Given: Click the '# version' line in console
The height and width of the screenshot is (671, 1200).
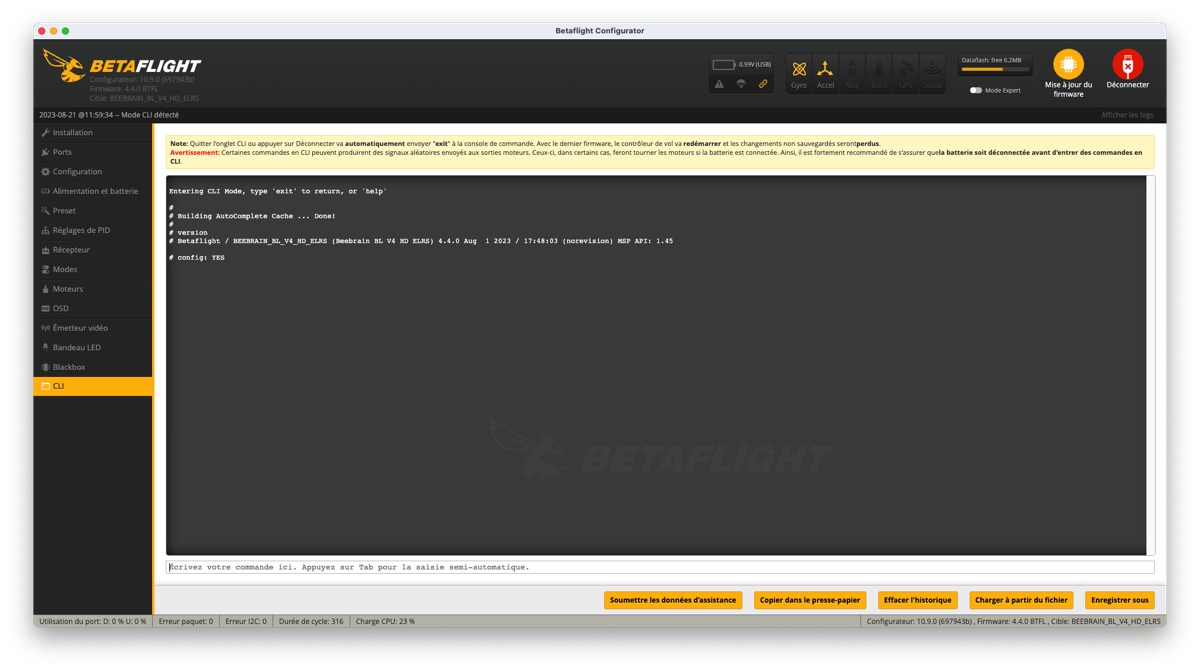Looking at the screenshot, I should pos(189,233).
